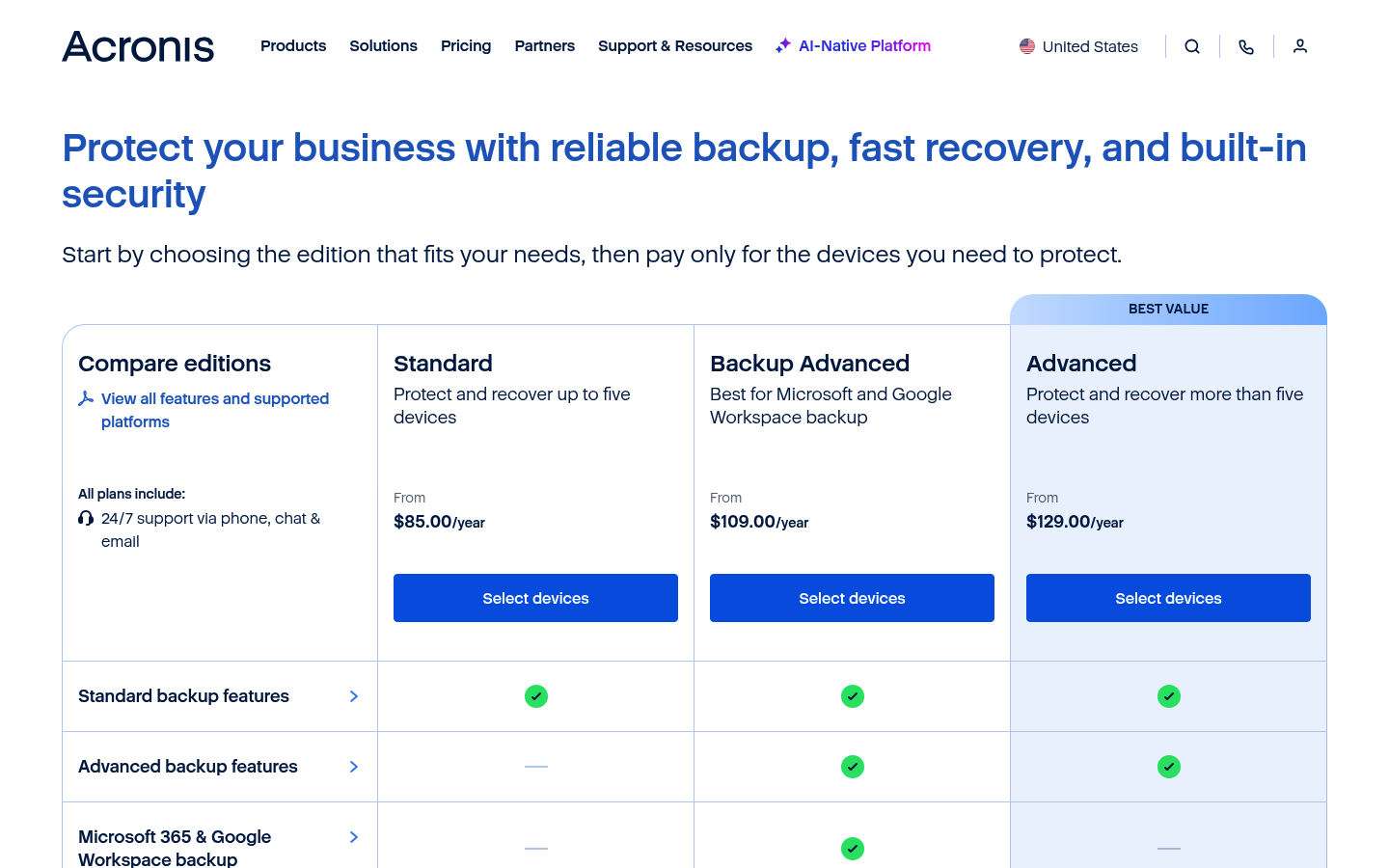Click '24/7 support via phone, chat & email'

click(x=210, y=529)
